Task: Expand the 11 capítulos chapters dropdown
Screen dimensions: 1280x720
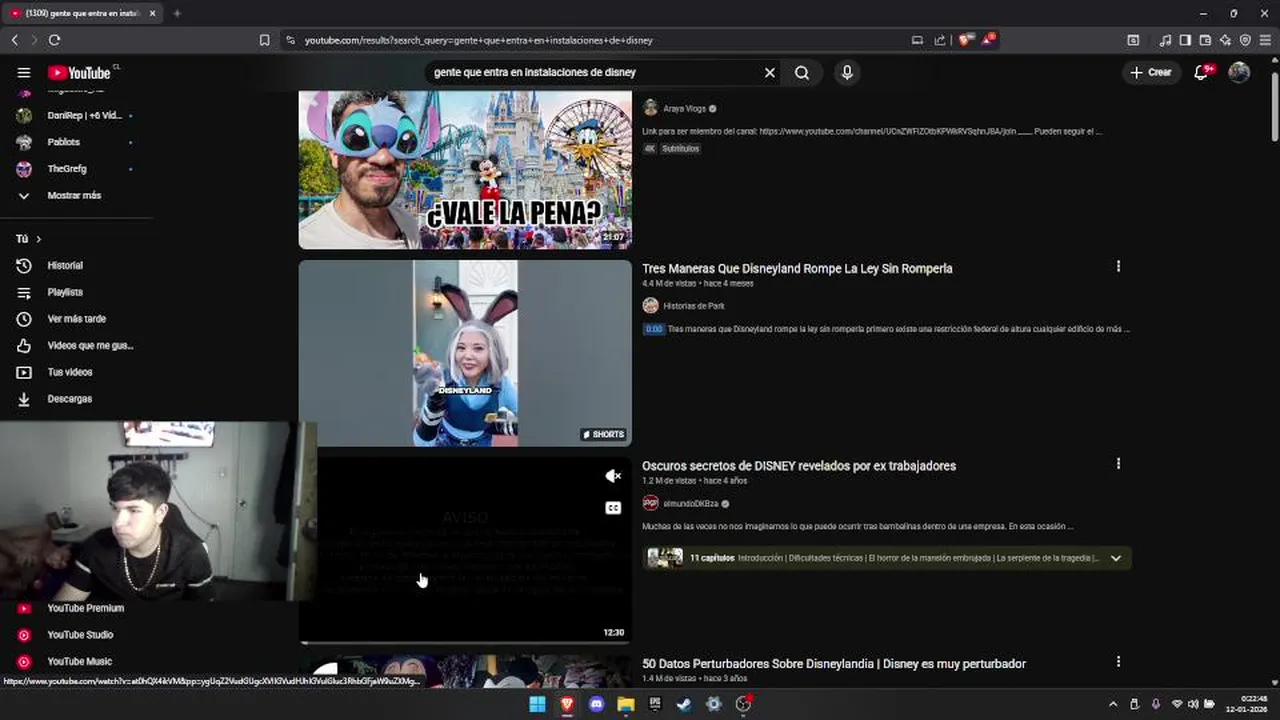Action: (1116, 558)
